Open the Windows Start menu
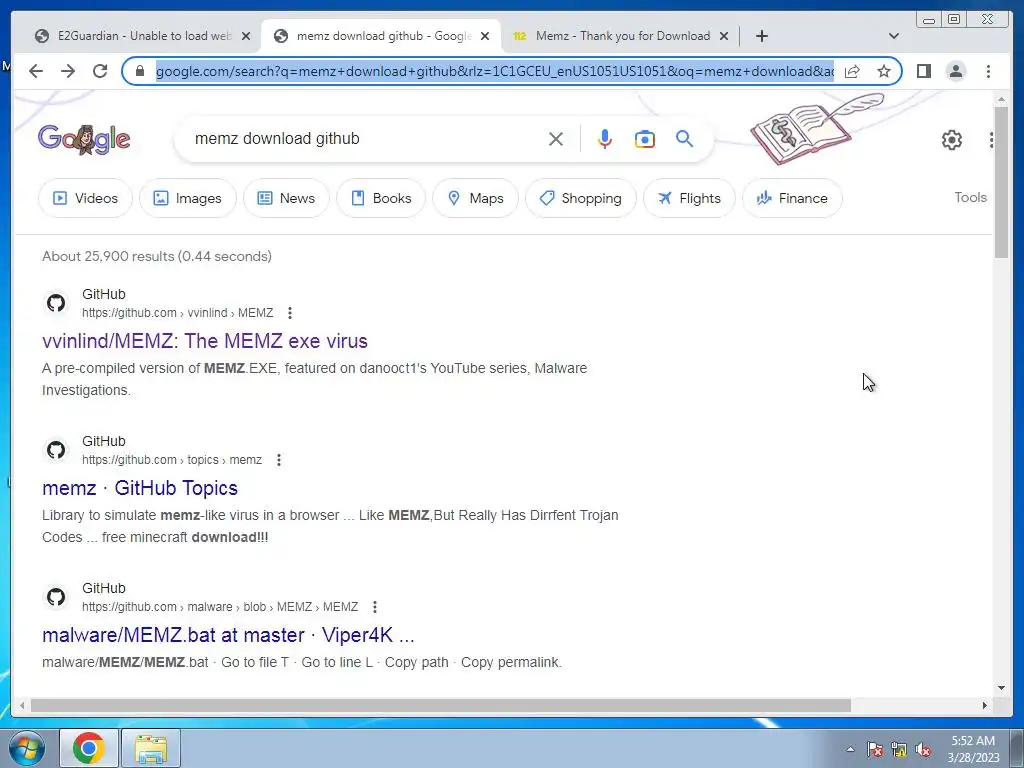1024x768 pixels. tap(27, 748)
